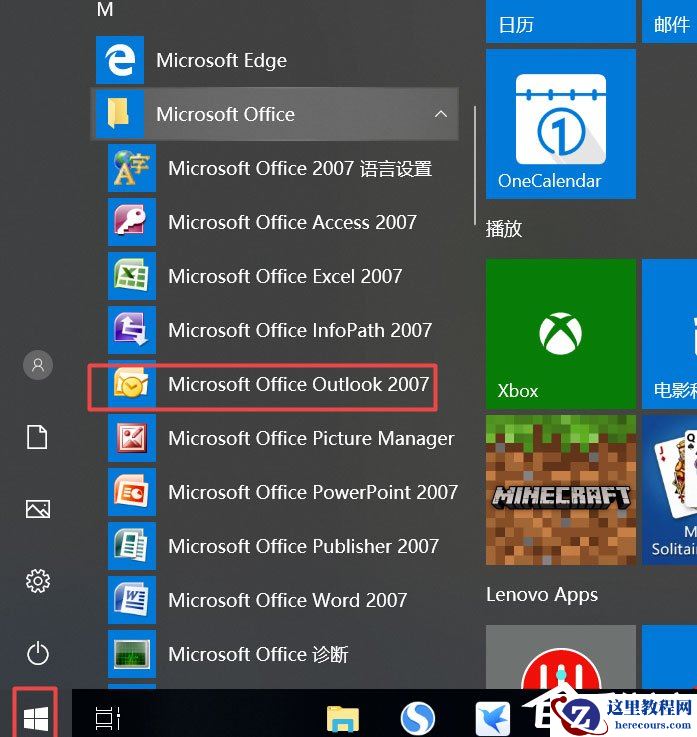Open the 邮件 tile
697x737 pixels.
669,21
